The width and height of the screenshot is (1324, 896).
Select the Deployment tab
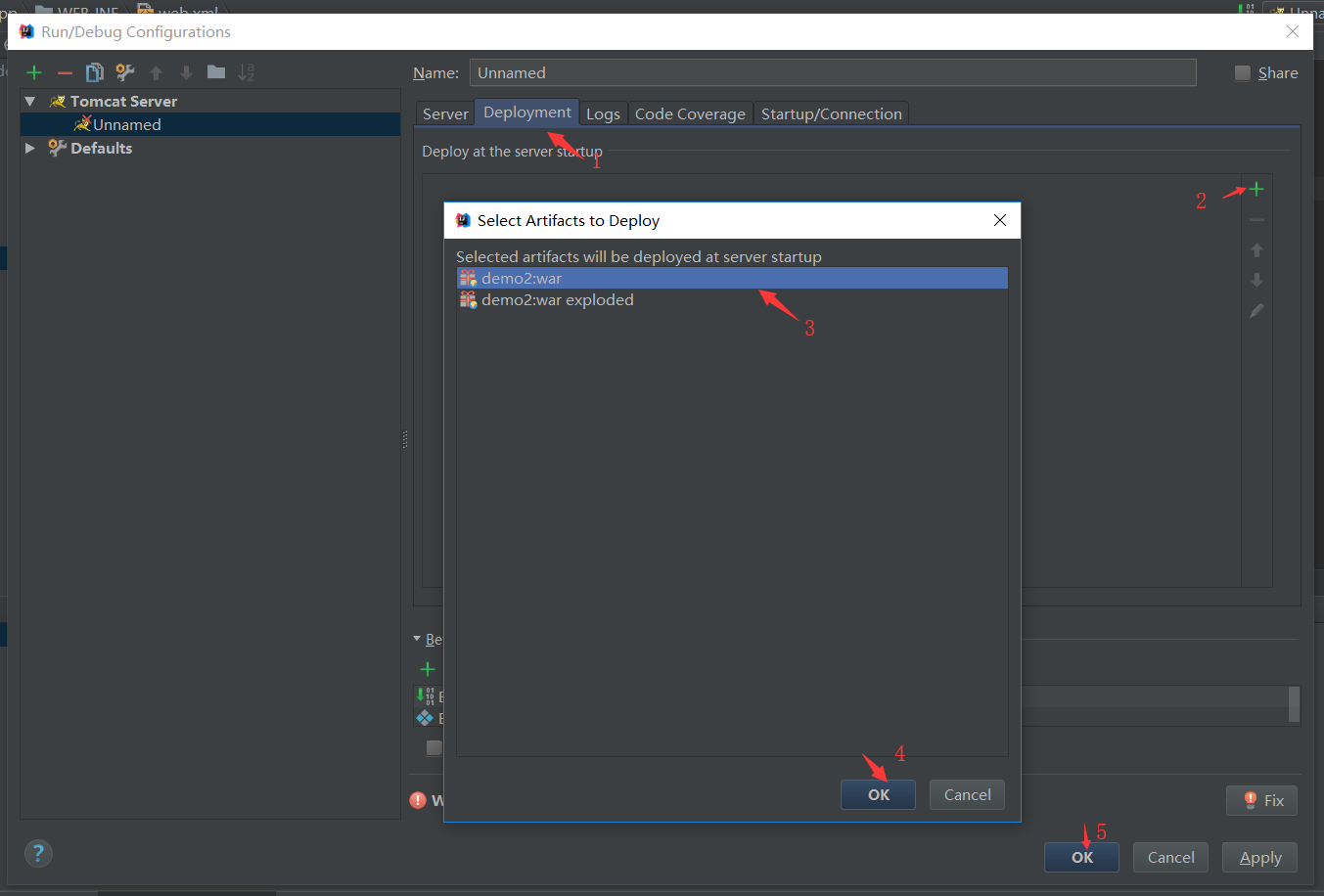pyautogui.click(x=527, y=112)
